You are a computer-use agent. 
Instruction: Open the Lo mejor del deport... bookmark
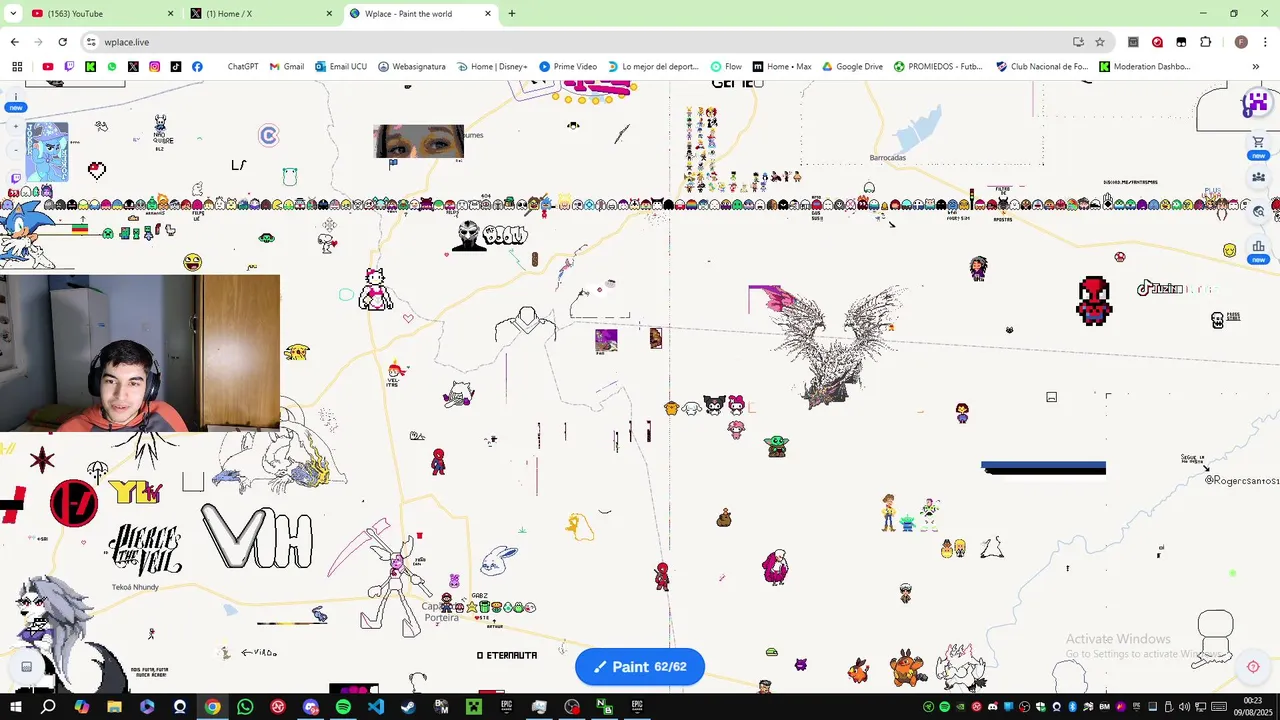653,67
